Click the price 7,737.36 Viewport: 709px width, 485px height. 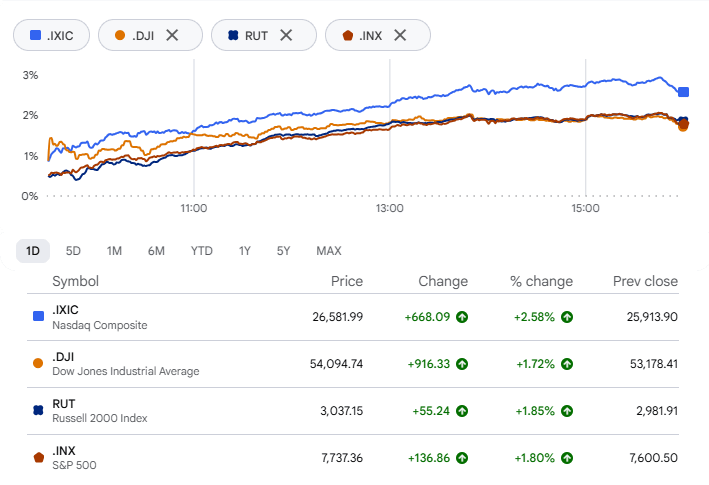click(342, 458)
